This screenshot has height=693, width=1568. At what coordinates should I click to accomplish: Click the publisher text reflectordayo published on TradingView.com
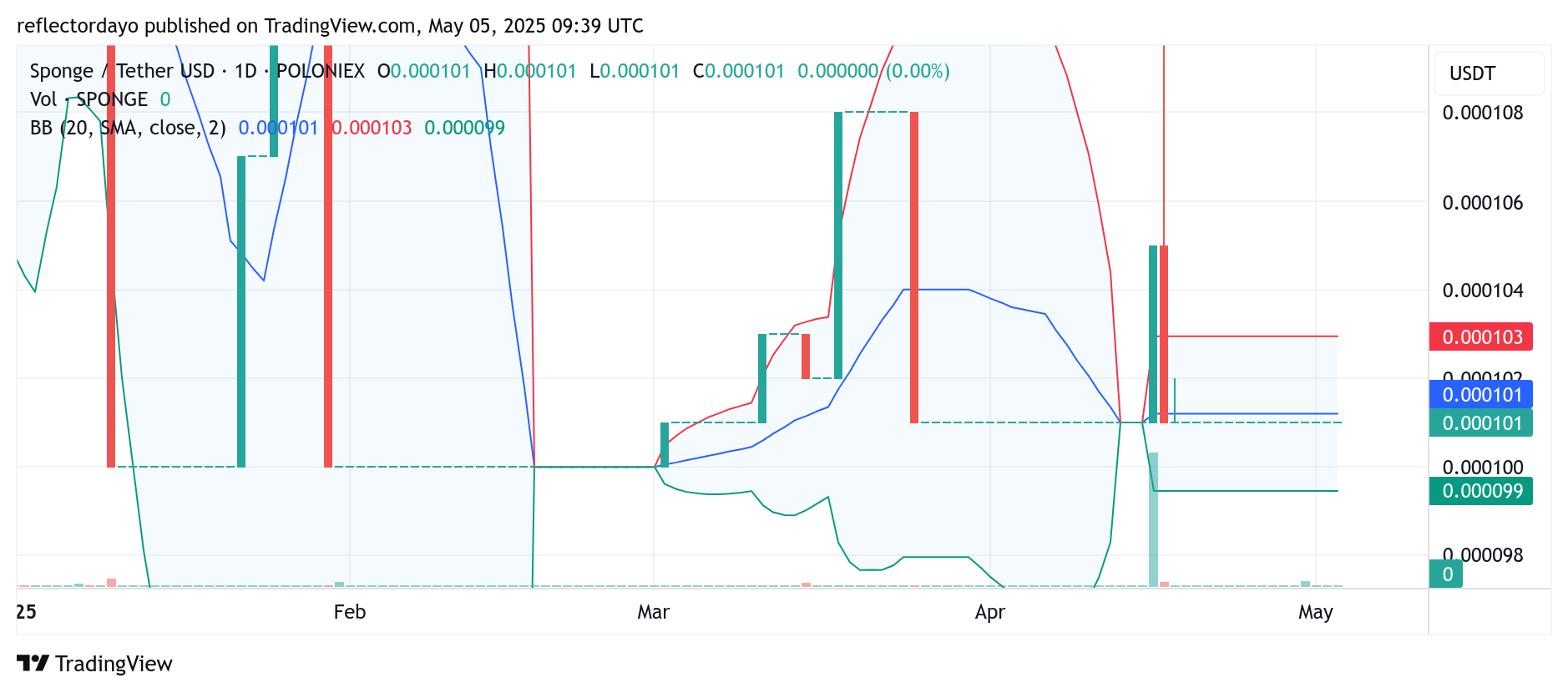tap(216, 26)
